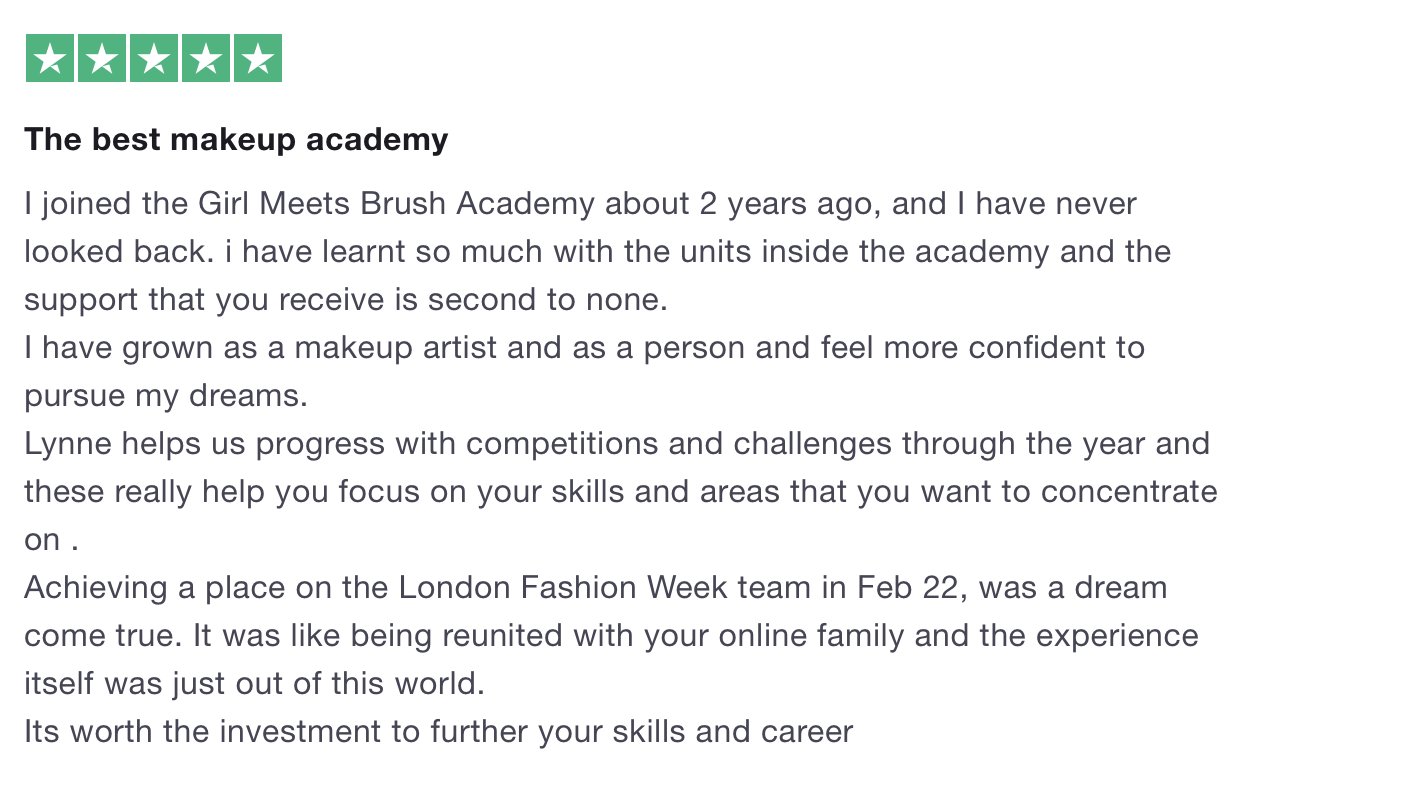This screenshot has width=1428, height=798.
Task: Click the phrase about 2 years ago
Action: (x=740, y=204)
